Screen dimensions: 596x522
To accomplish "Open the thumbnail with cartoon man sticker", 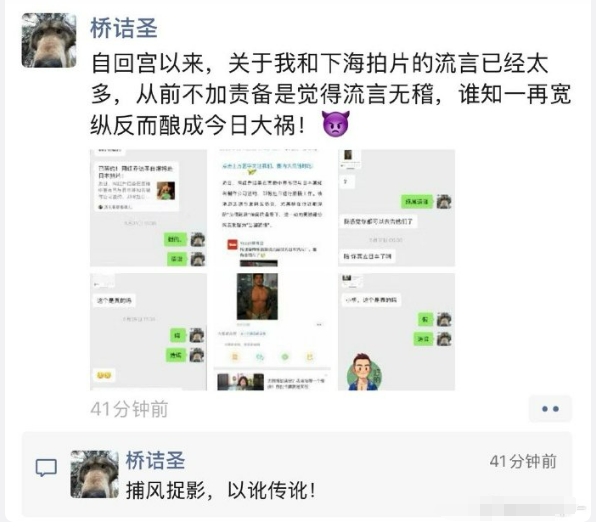I will coord(396,332).
